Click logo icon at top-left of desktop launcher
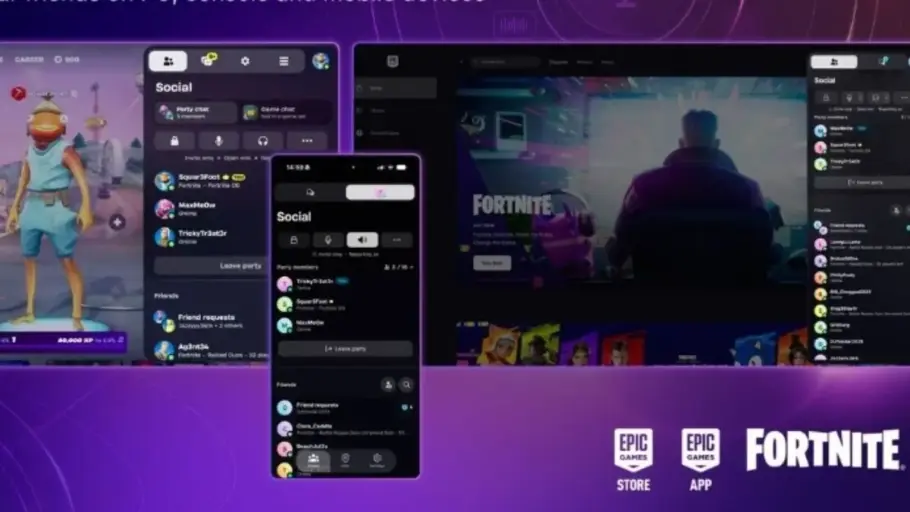Viewport: 910px width, 512px height. point(393,61)
